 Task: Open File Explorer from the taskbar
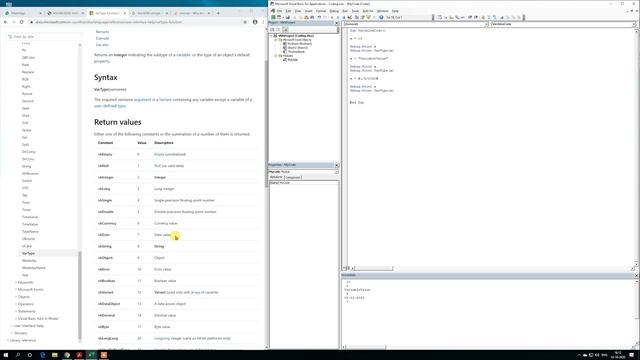54,355
